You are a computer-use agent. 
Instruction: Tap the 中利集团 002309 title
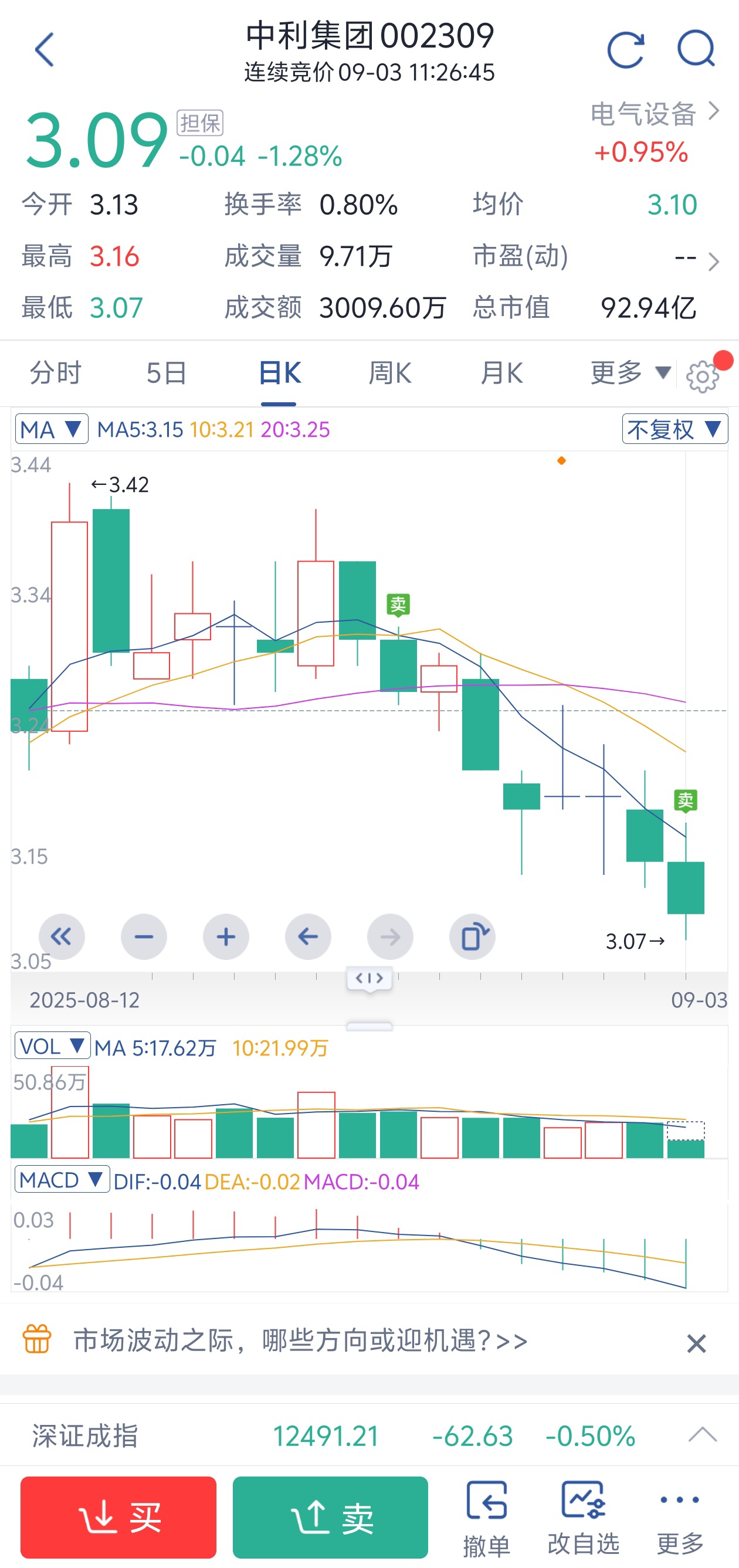coord(369,35)
